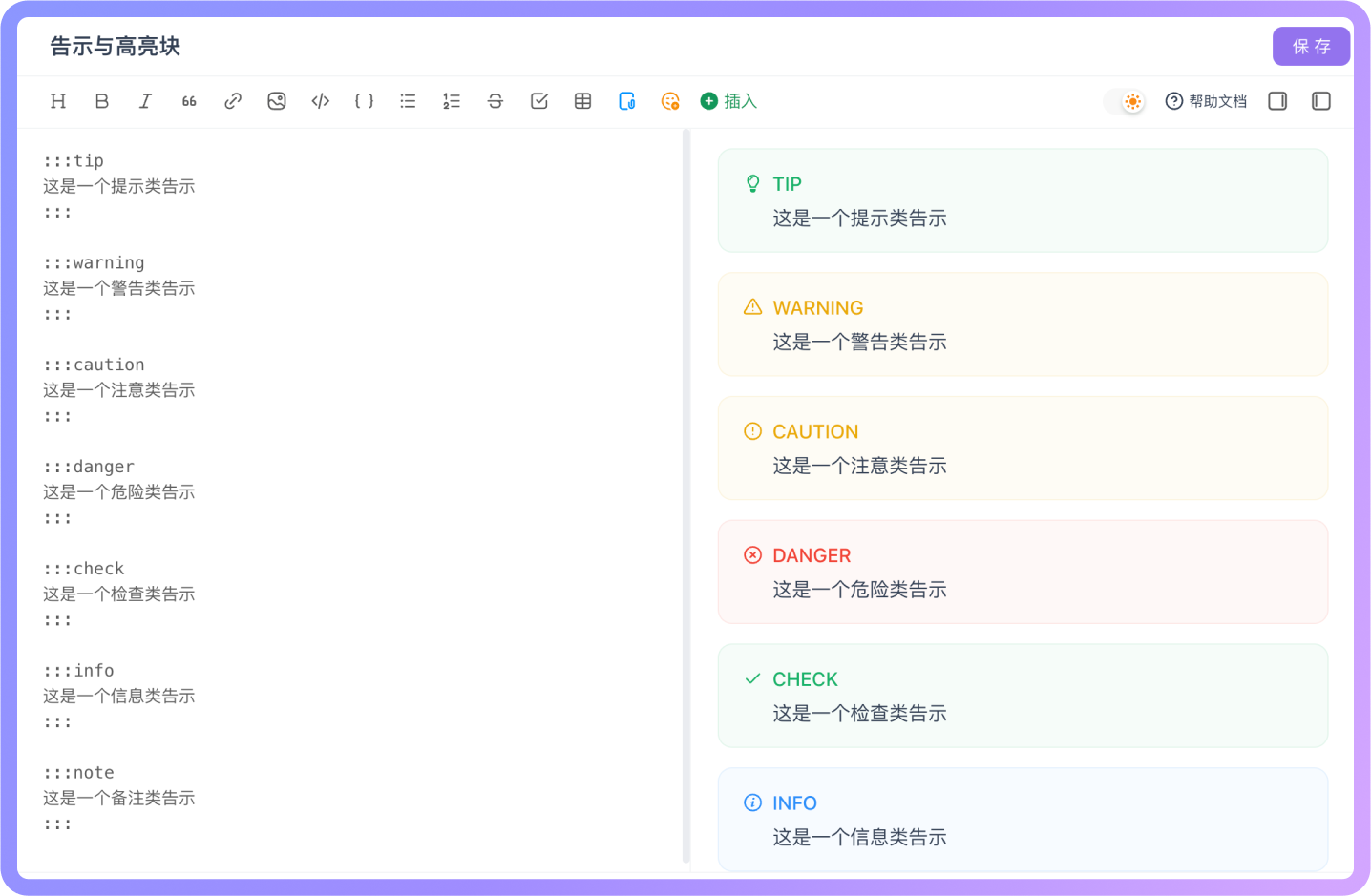Click the ':::warning' line in editor

click(x=94, y=262)
